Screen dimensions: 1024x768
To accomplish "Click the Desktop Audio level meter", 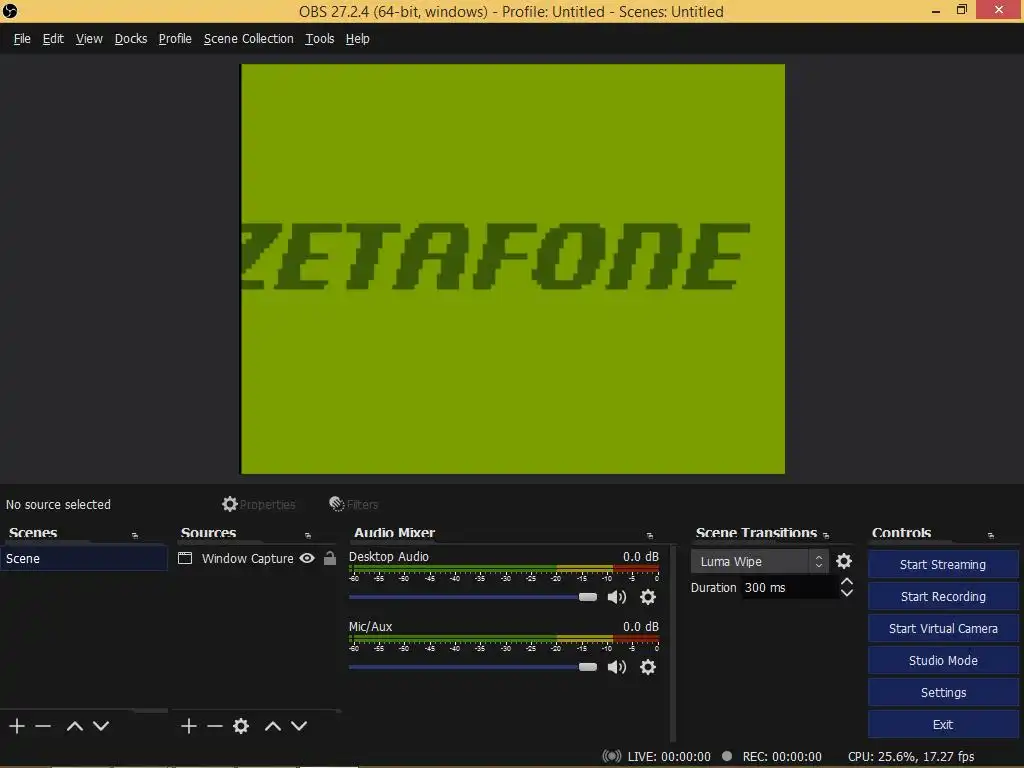I will 504,568.
